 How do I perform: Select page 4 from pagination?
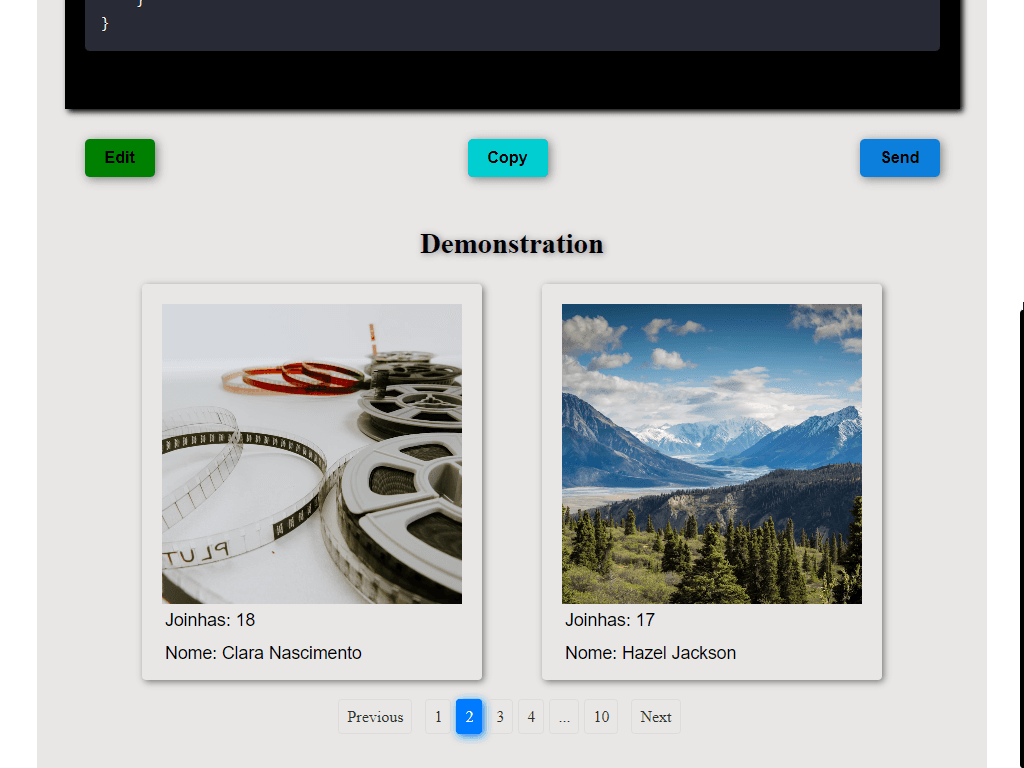pos(530,716)
